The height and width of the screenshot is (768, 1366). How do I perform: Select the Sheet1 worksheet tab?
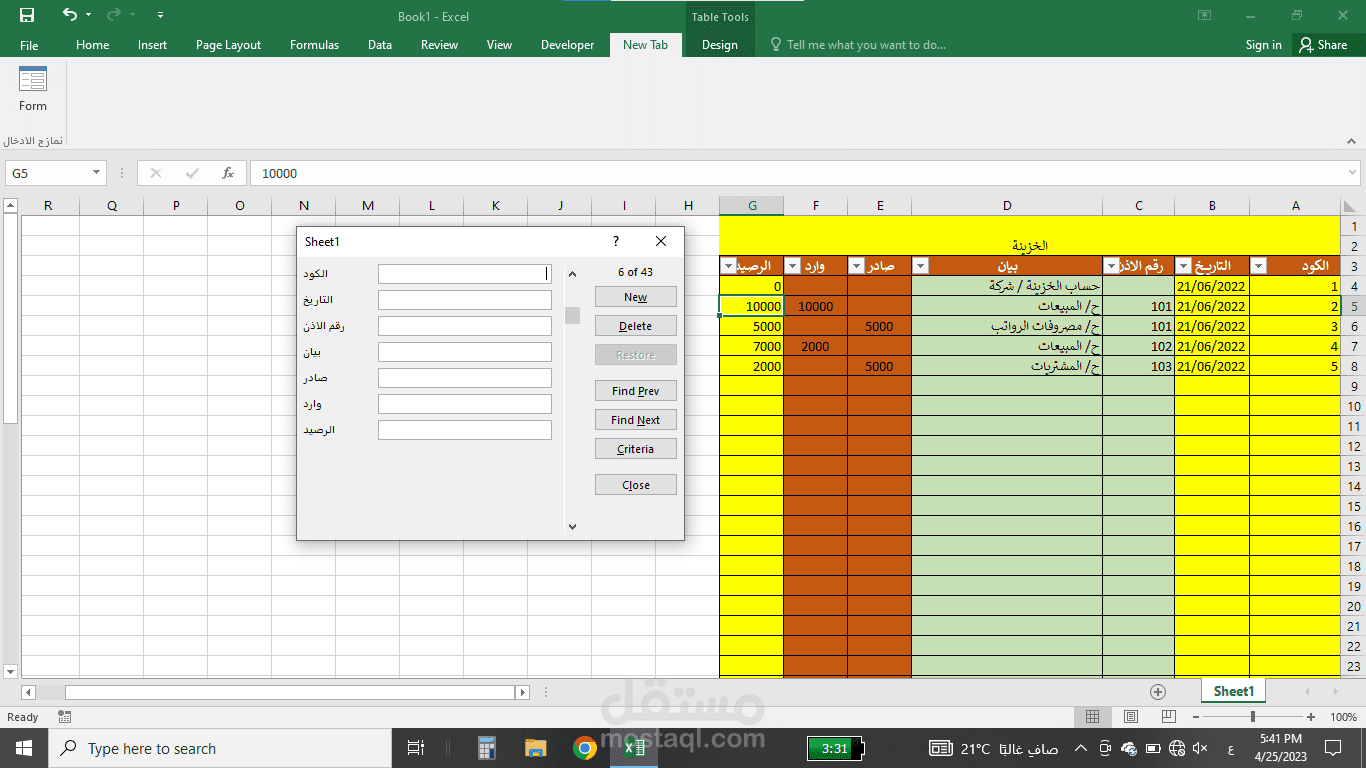click(1233, 691)
